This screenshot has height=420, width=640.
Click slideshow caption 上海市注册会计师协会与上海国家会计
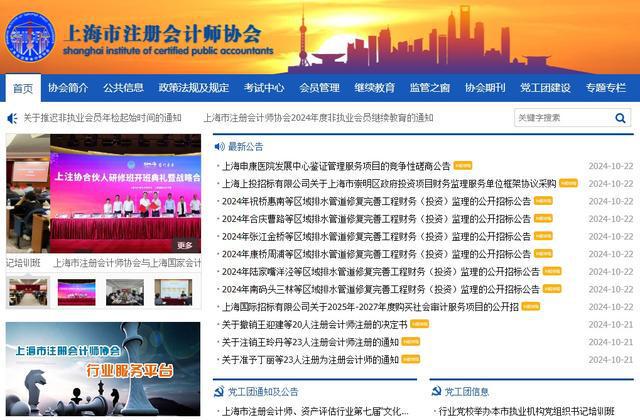(127, 263)
